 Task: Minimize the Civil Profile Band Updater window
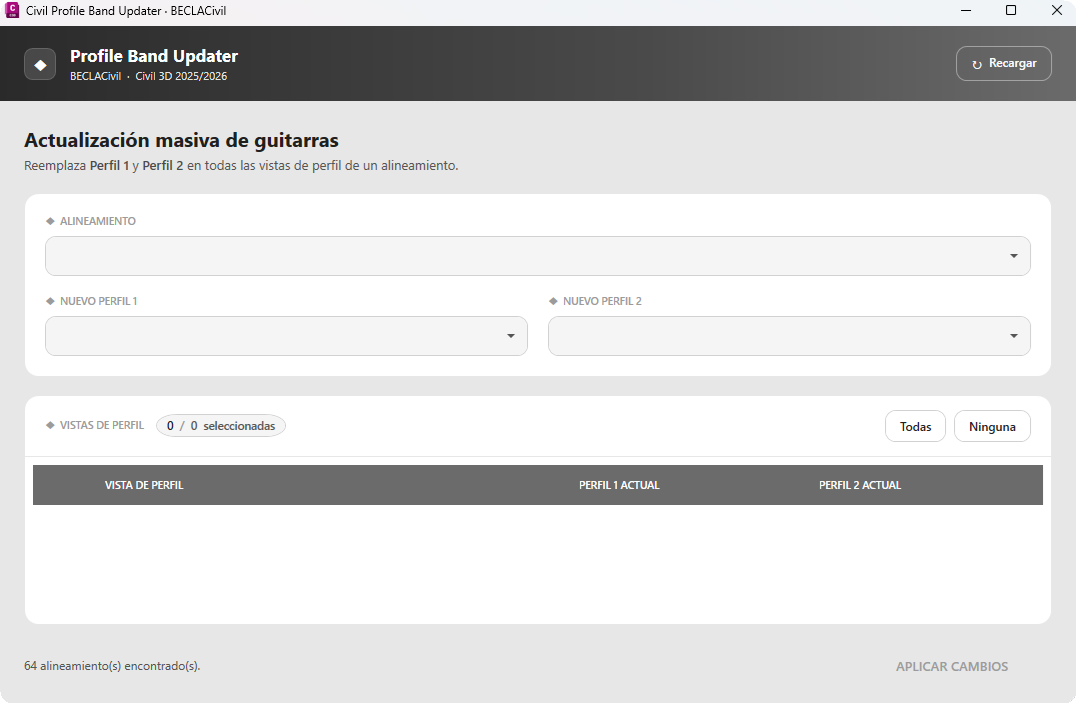point(966,10)
